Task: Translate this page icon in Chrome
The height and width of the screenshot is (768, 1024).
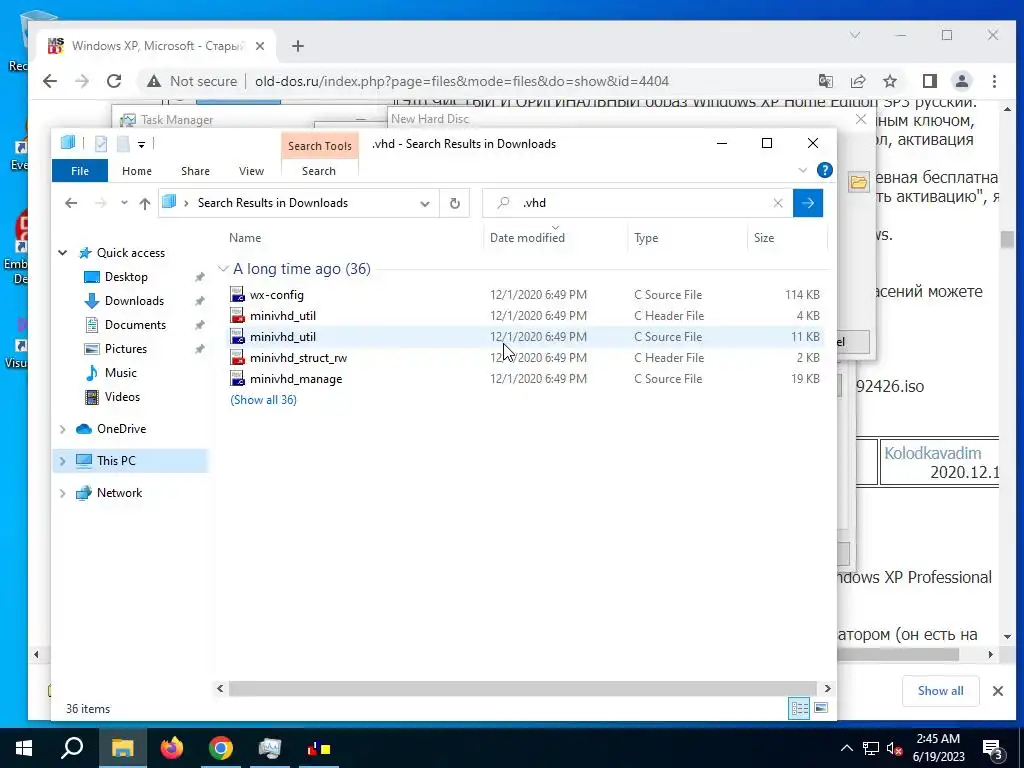Action: (825, 81)
